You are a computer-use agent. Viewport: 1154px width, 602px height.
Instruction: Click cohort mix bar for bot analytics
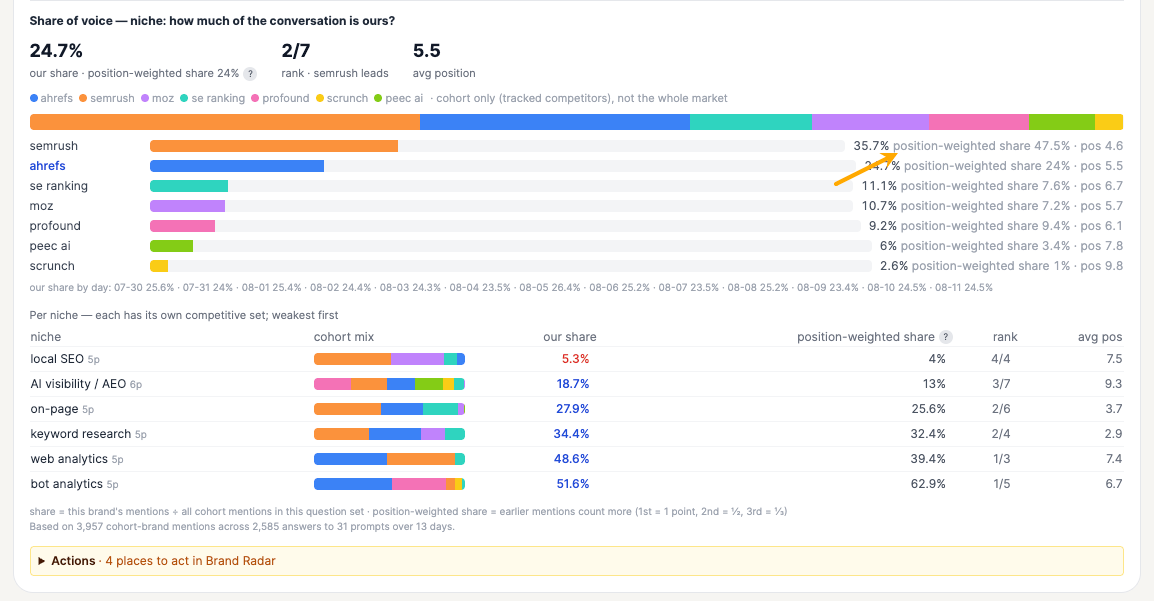(389, 484)
